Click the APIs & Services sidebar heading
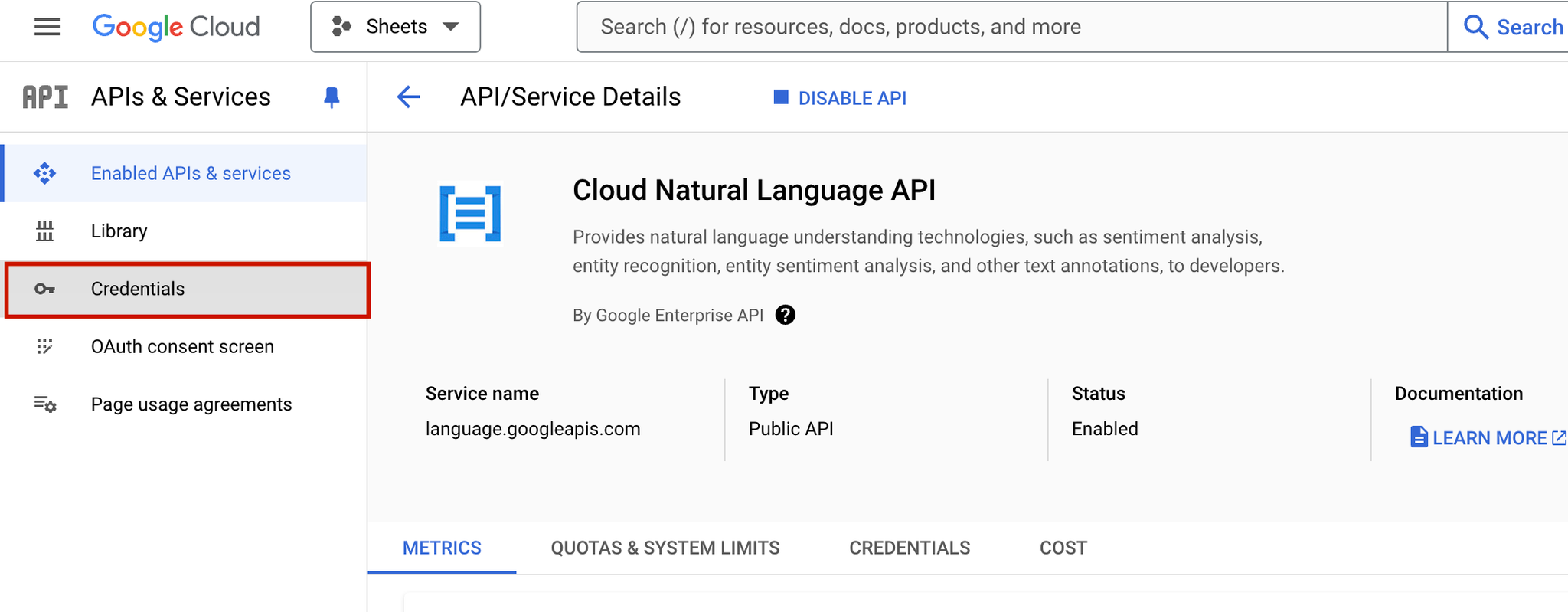 pos(181,97)
